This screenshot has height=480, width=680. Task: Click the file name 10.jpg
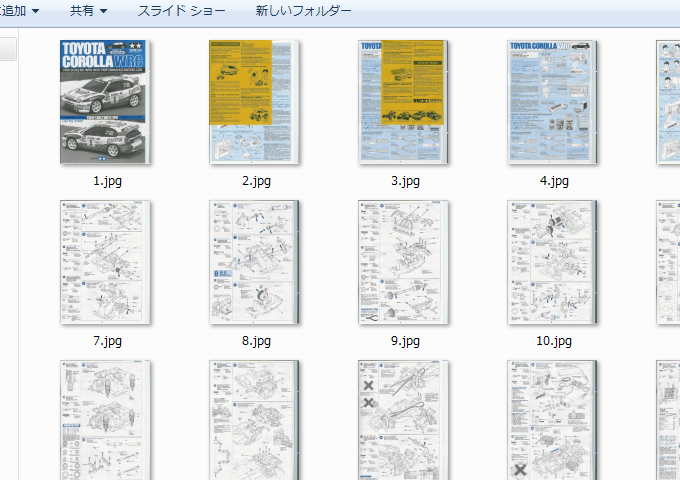[x=554, y=341]
